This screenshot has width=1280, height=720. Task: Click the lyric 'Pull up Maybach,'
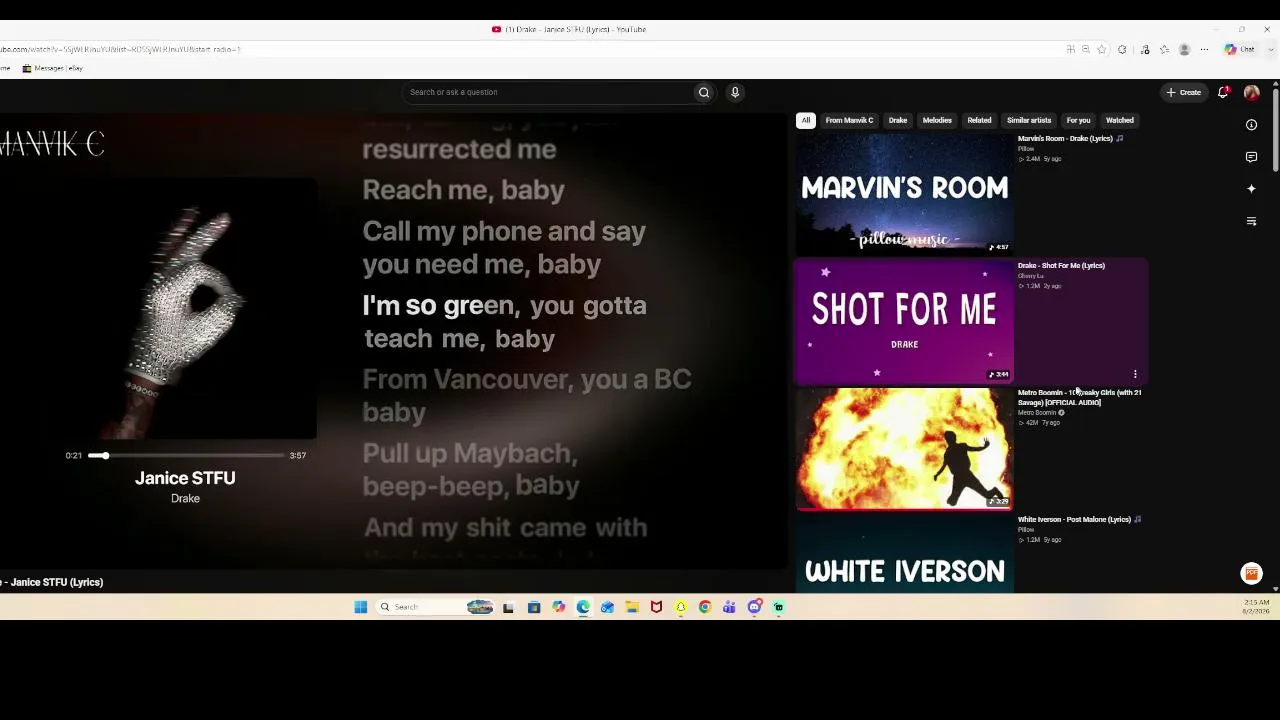pos(470,453)
